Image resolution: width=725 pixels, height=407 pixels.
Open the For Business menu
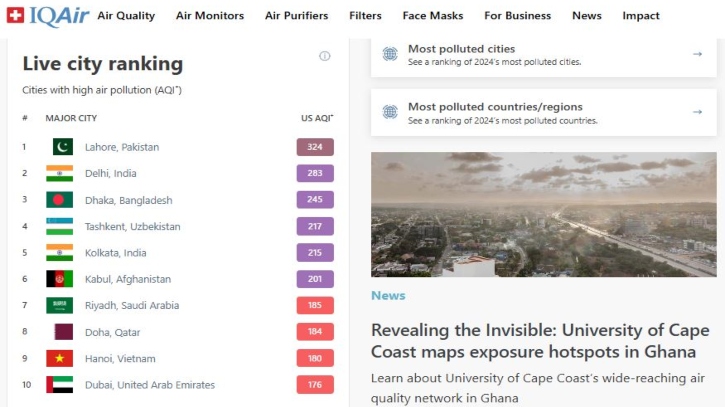coord(517,16)
